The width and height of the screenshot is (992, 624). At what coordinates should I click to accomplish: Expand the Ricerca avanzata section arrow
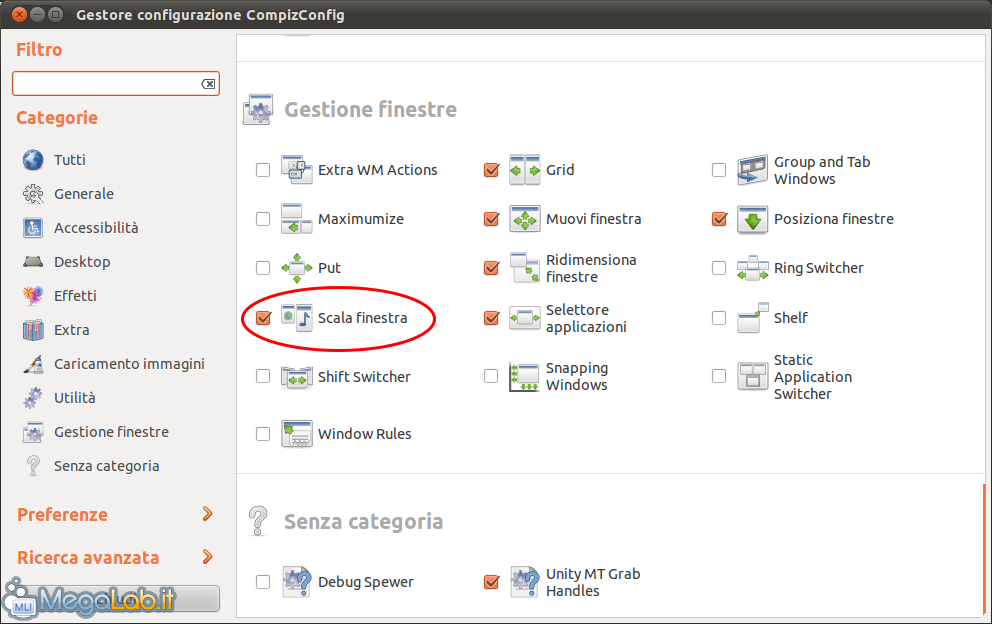207,557
